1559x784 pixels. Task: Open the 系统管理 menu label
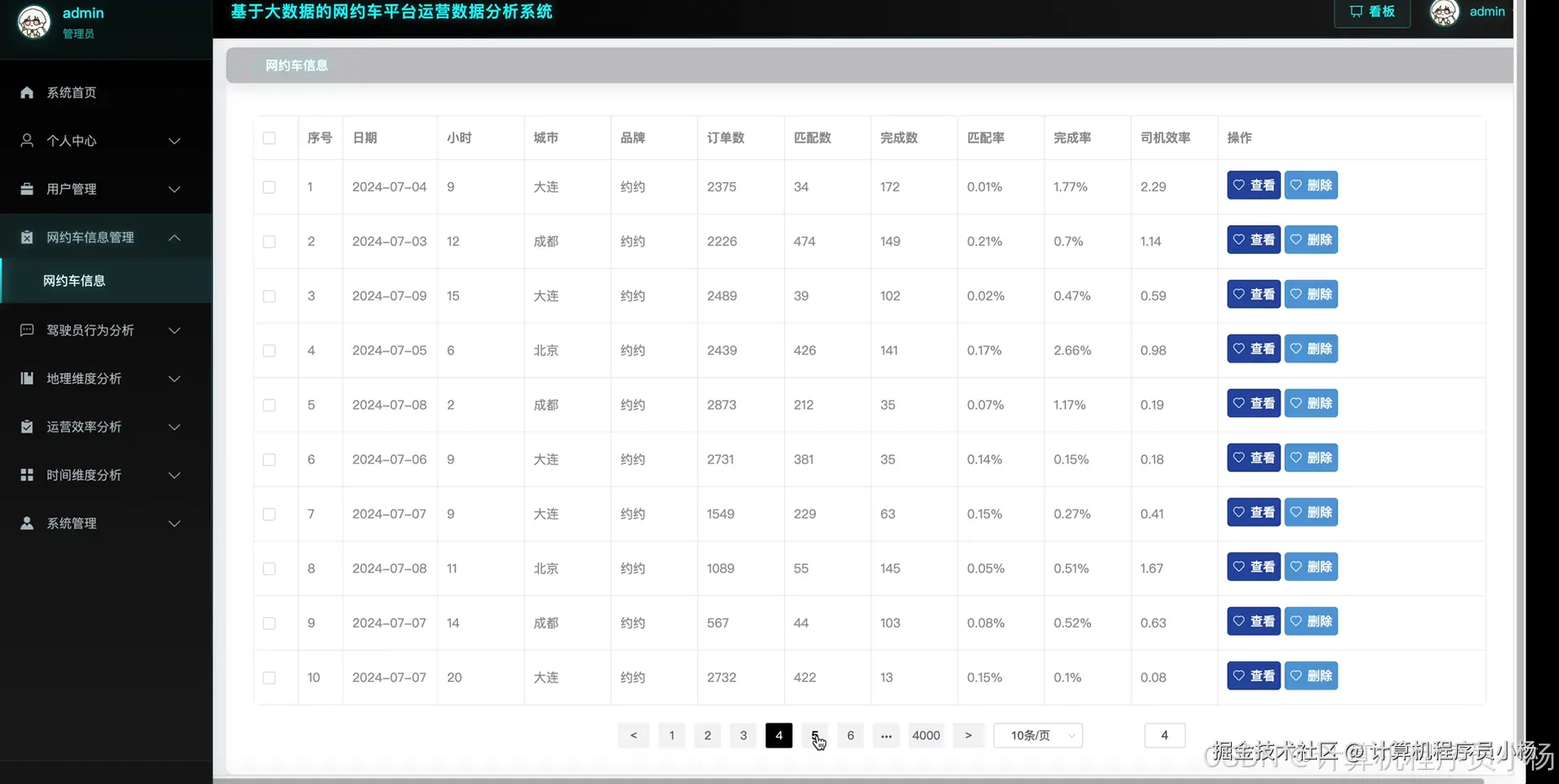pyautogui.click(x=72, y=524)
